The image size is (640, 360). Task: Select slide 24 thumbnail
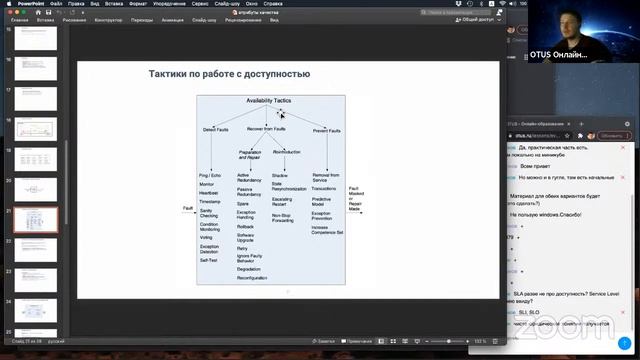tap(36, 310)
